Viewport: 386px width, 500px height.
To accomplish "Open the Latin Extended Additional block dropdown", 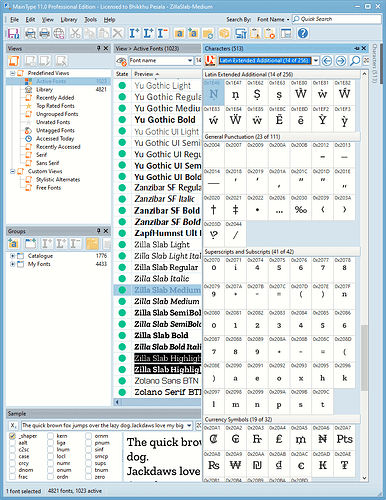I will click(x=315, y=61).
